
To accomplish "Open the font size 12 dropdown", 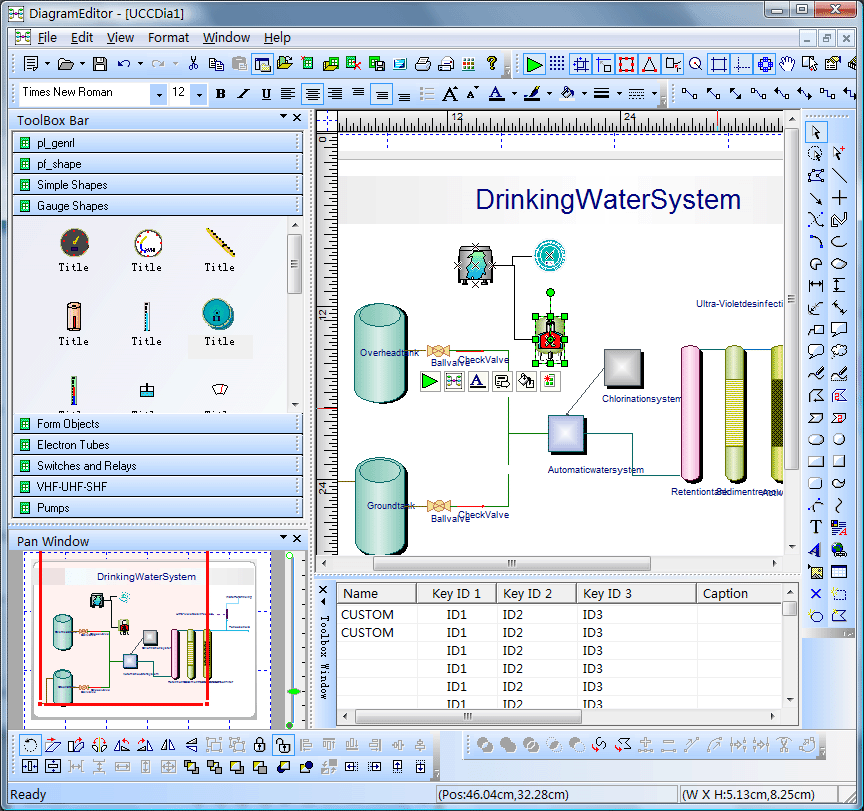I will [x=199, y=94].
